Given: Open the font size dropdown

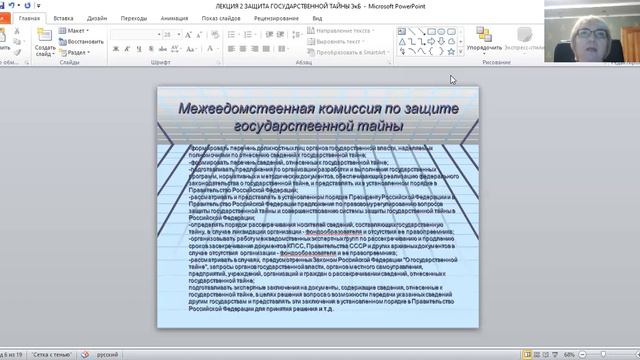Looking at the screenshot, I should 179,35.
